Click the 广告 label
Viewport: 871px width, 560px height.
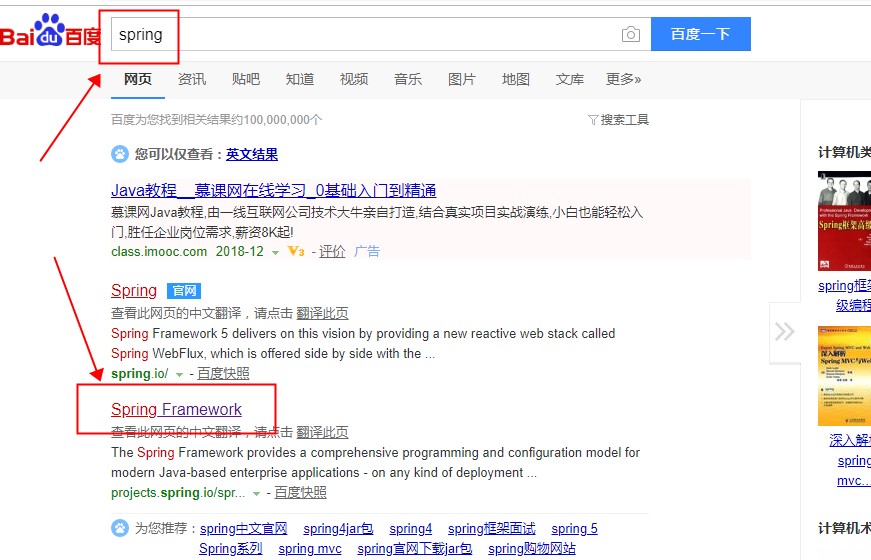(367, 252)
